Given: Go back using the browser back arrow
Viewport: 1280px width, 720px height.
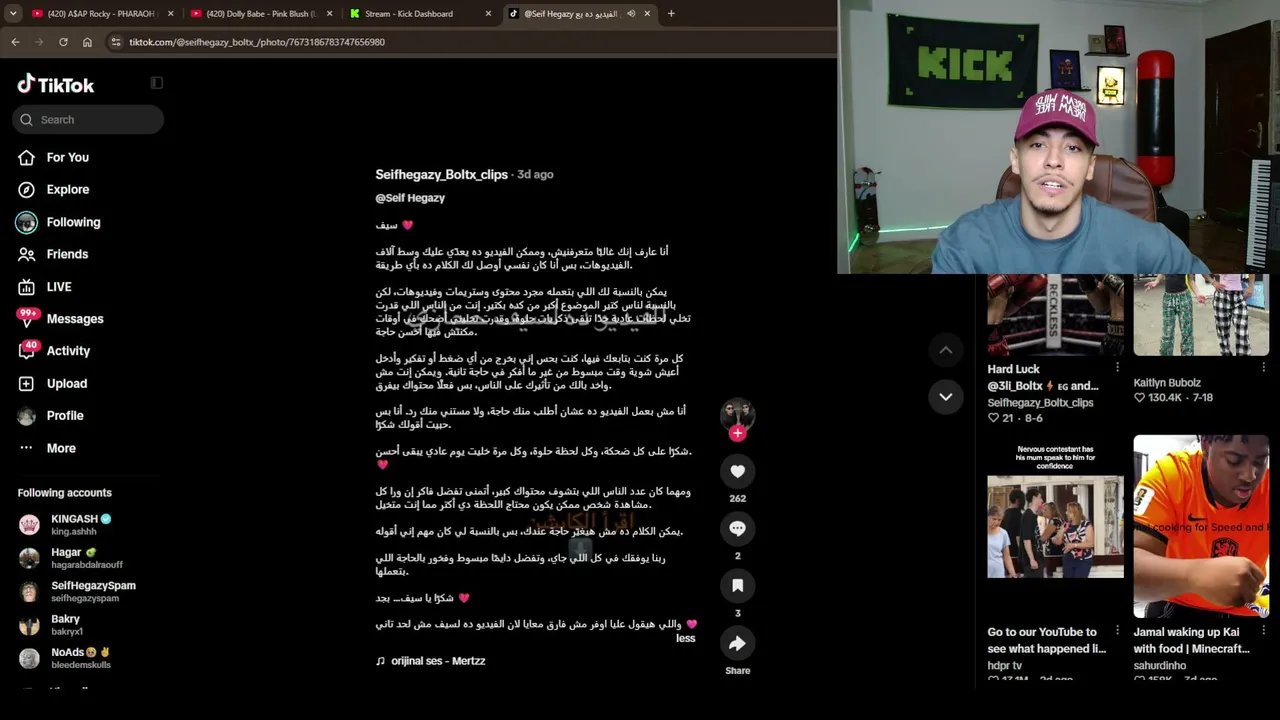Looking at the screenshot, I should tap(15, 42).
